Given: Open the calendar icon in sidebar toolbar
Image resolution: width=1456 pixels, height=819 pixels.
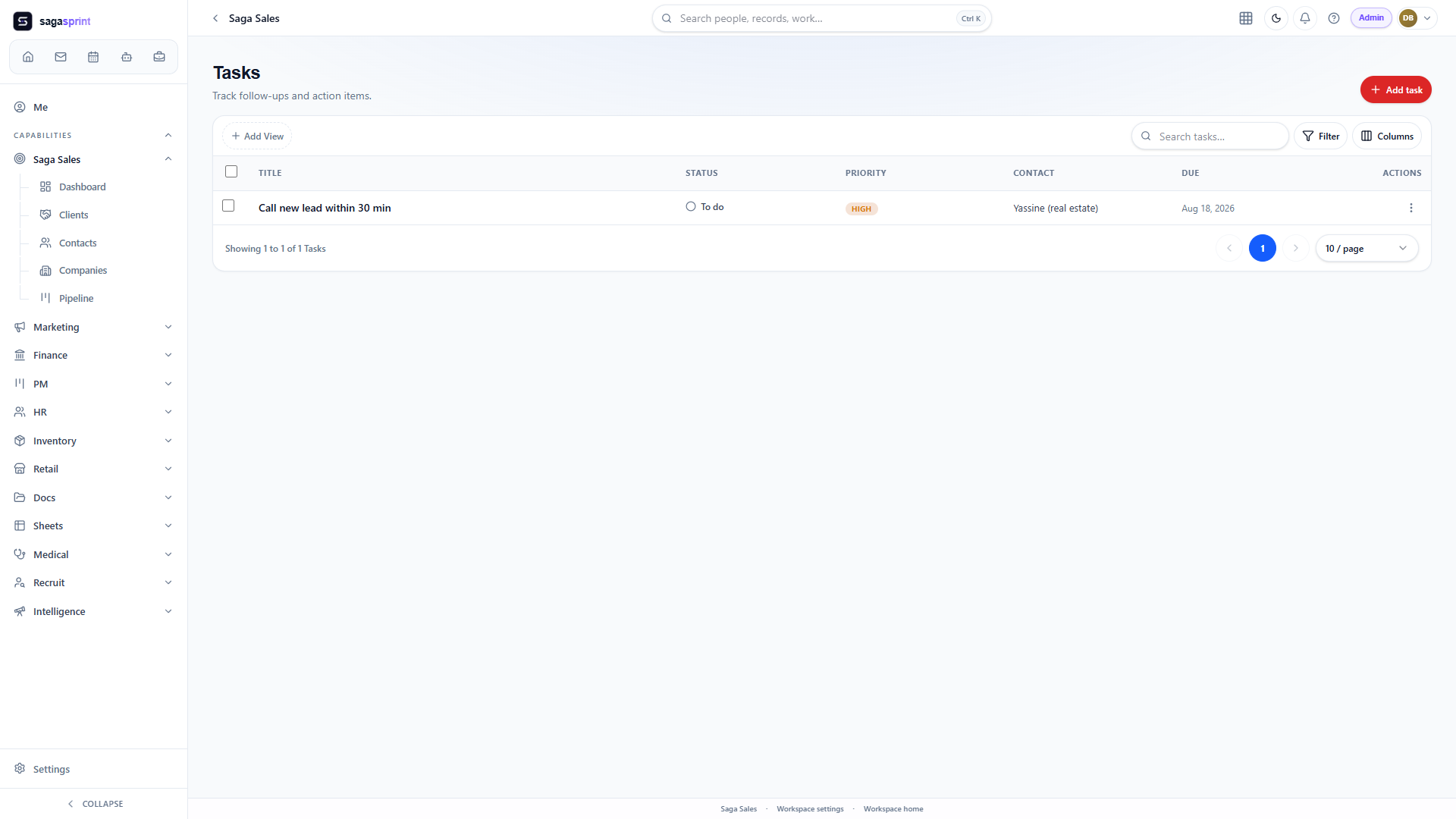Looking at the screenshot, I should 93,57.
